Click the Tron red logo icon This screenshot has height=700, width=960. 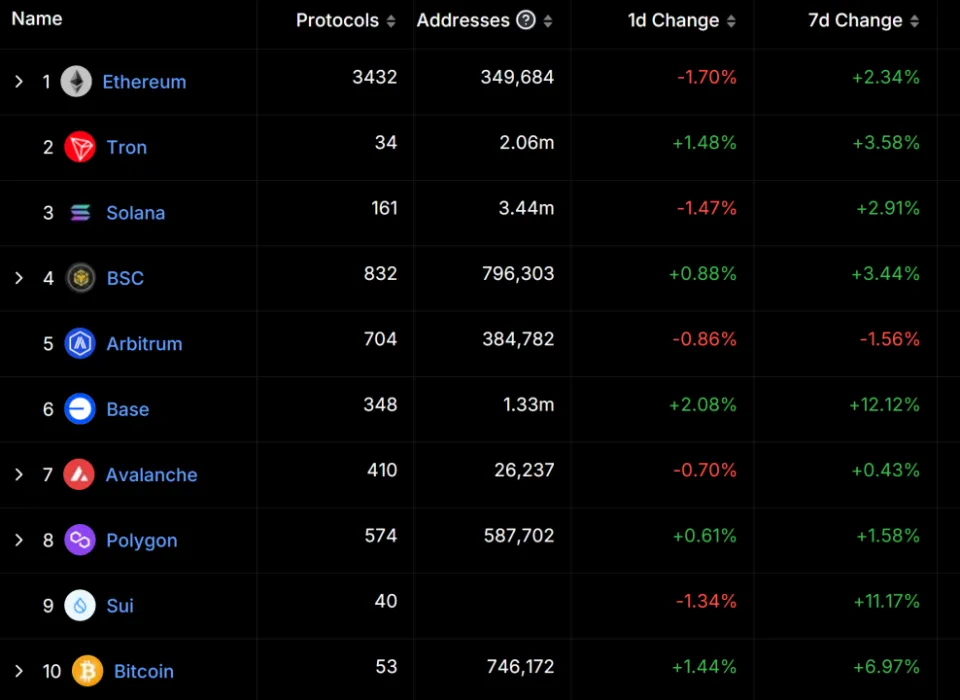pos(80,147)
